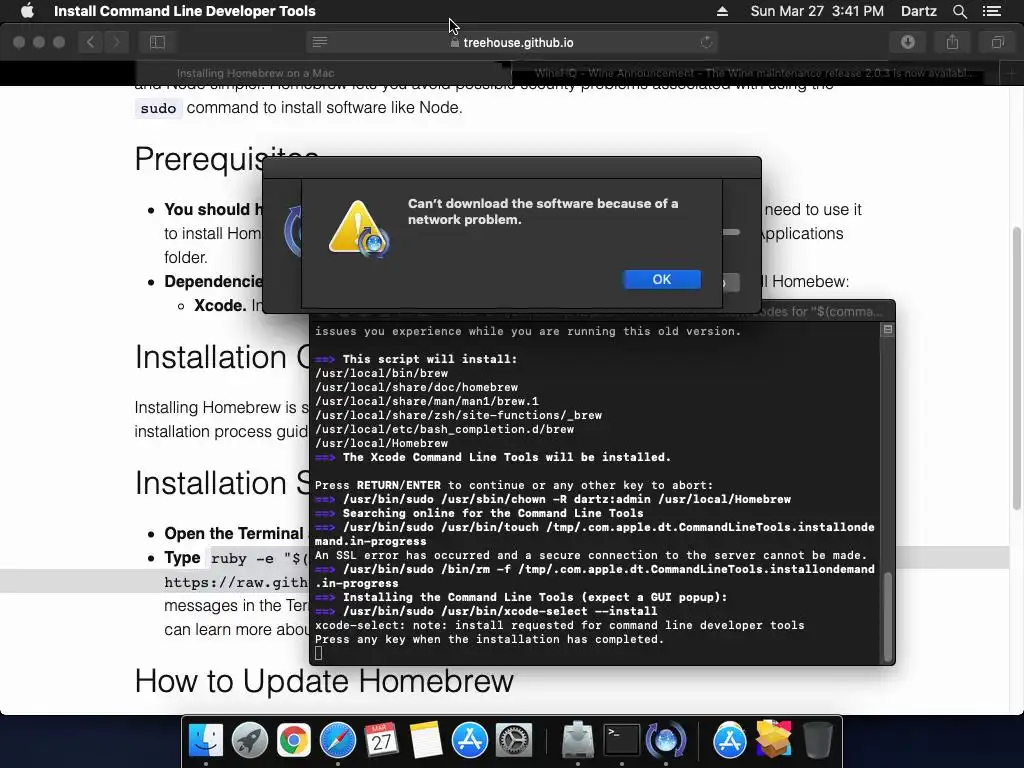Open the App Store beside Notes in the Dock
Image resolution: width=1024 pixels, height=768 pixels.
[470, 741]
